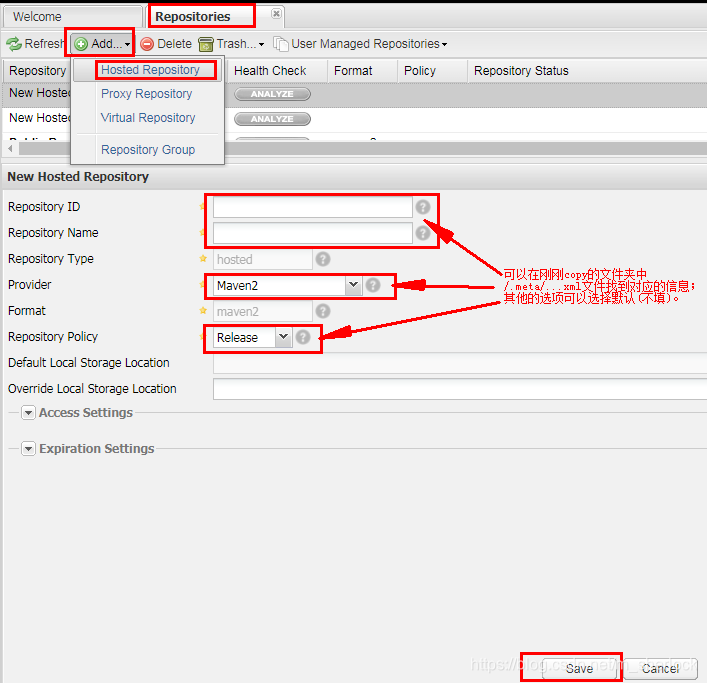Open the Add dropdown arrow
Image resolution: width=707 pixels, height=683 pixels.
[128, 44]
